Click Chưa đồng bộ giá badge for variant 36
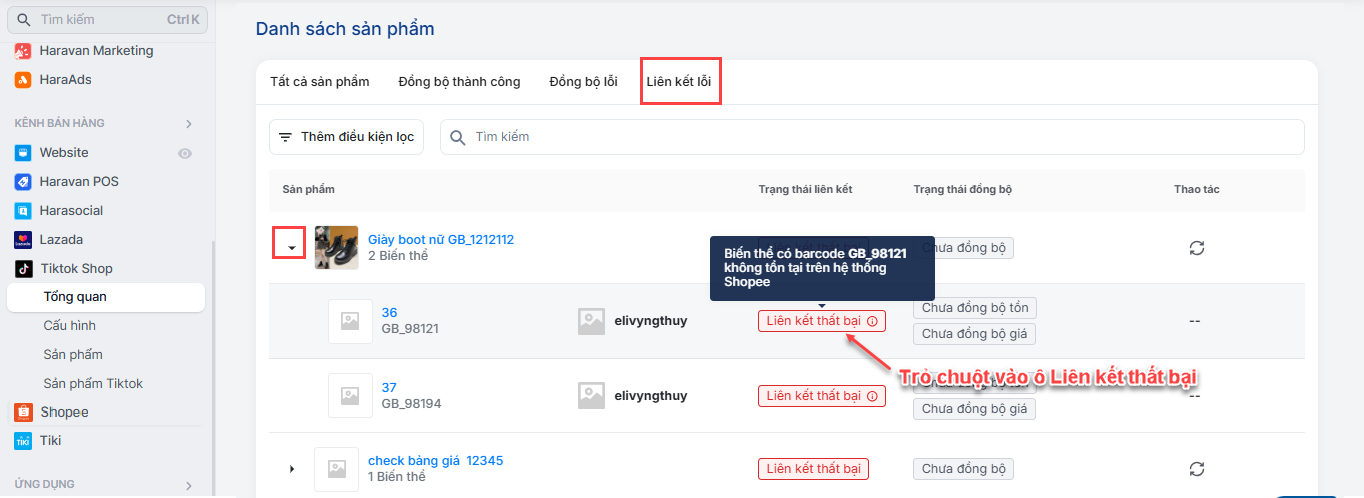 pyautogui.click(x=974, y=334)
